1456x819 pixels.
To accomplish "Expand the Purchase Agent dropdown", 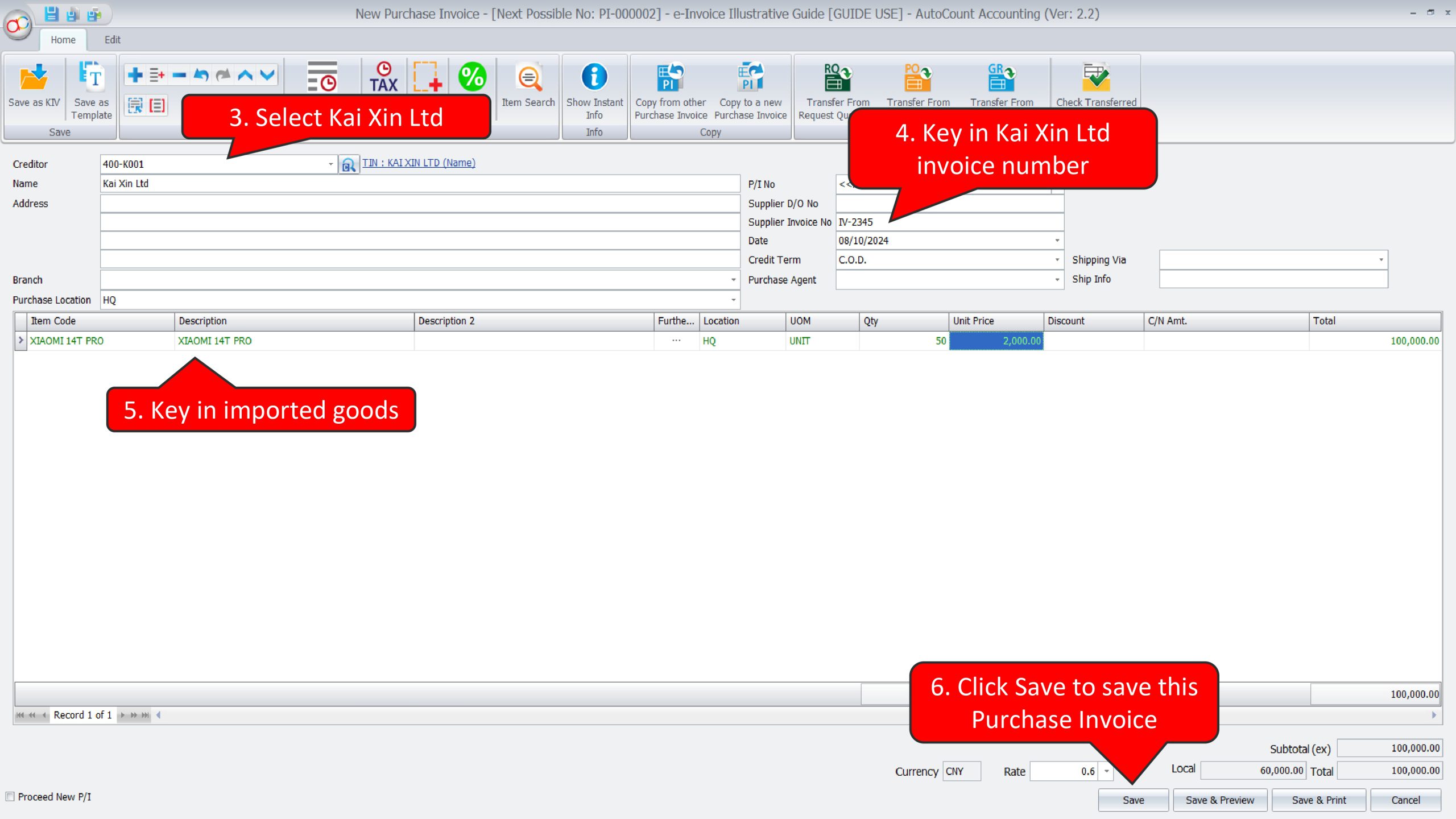I will point(1057,280).
